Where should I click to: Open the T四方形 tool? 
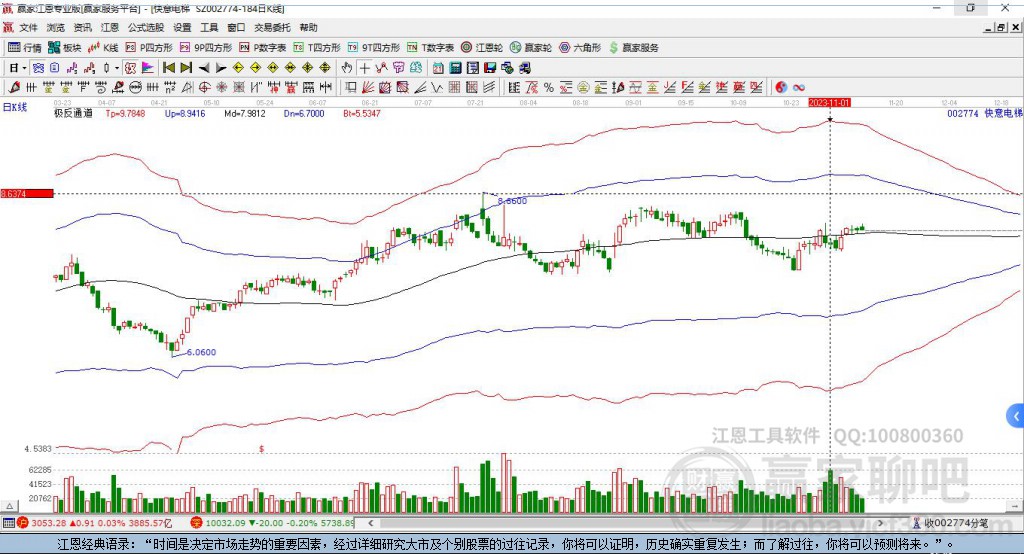[x=317, y=48]
